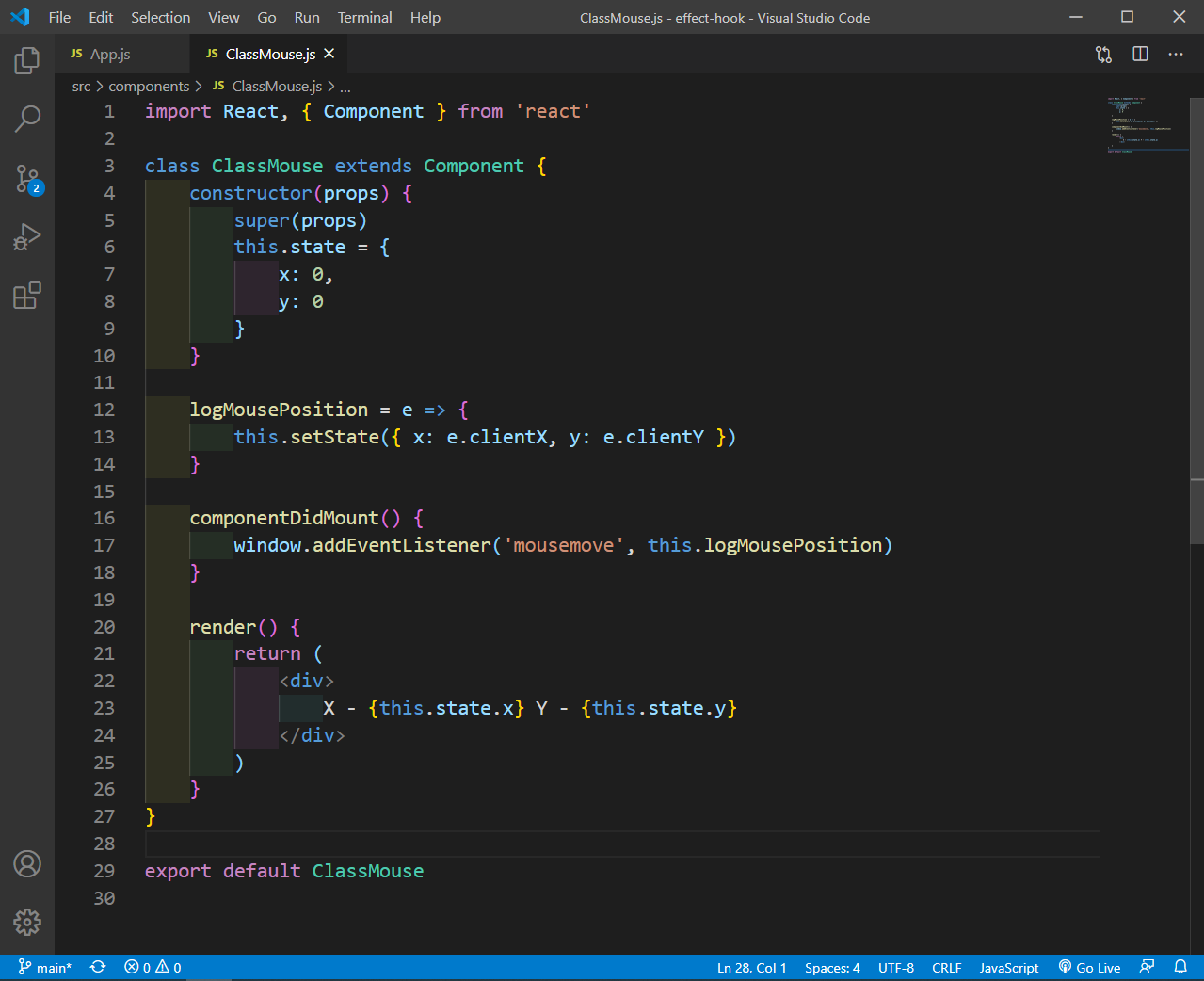Open the View menu
The image size is (1204, 981).
pos(223,17)
